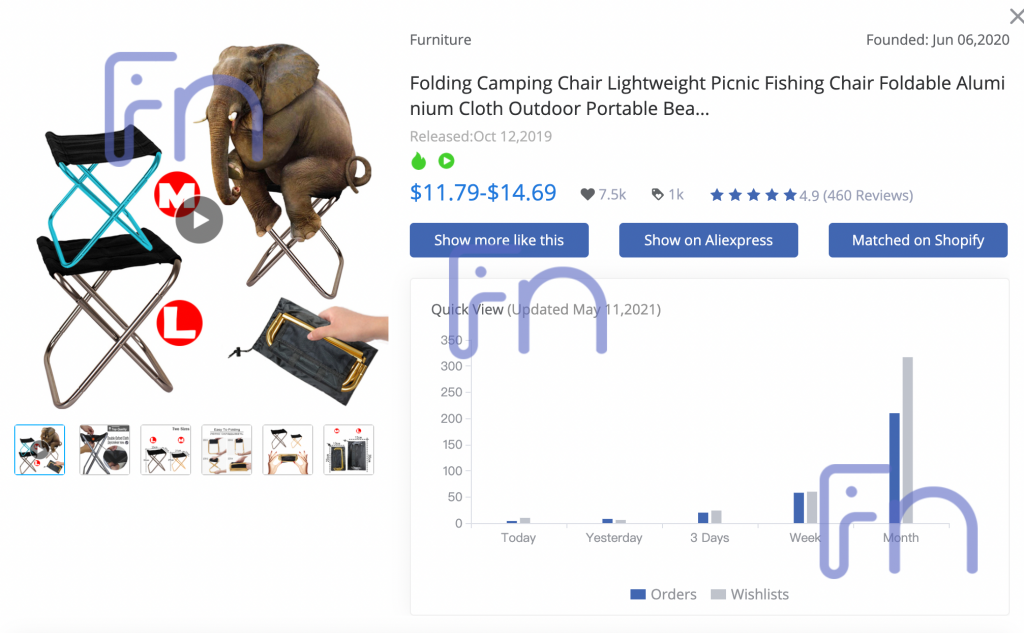The height and width of the screenshot is (633, 1024).
Task: Select third thumbnail showing two sizes
Action: (x=166, y=449)
